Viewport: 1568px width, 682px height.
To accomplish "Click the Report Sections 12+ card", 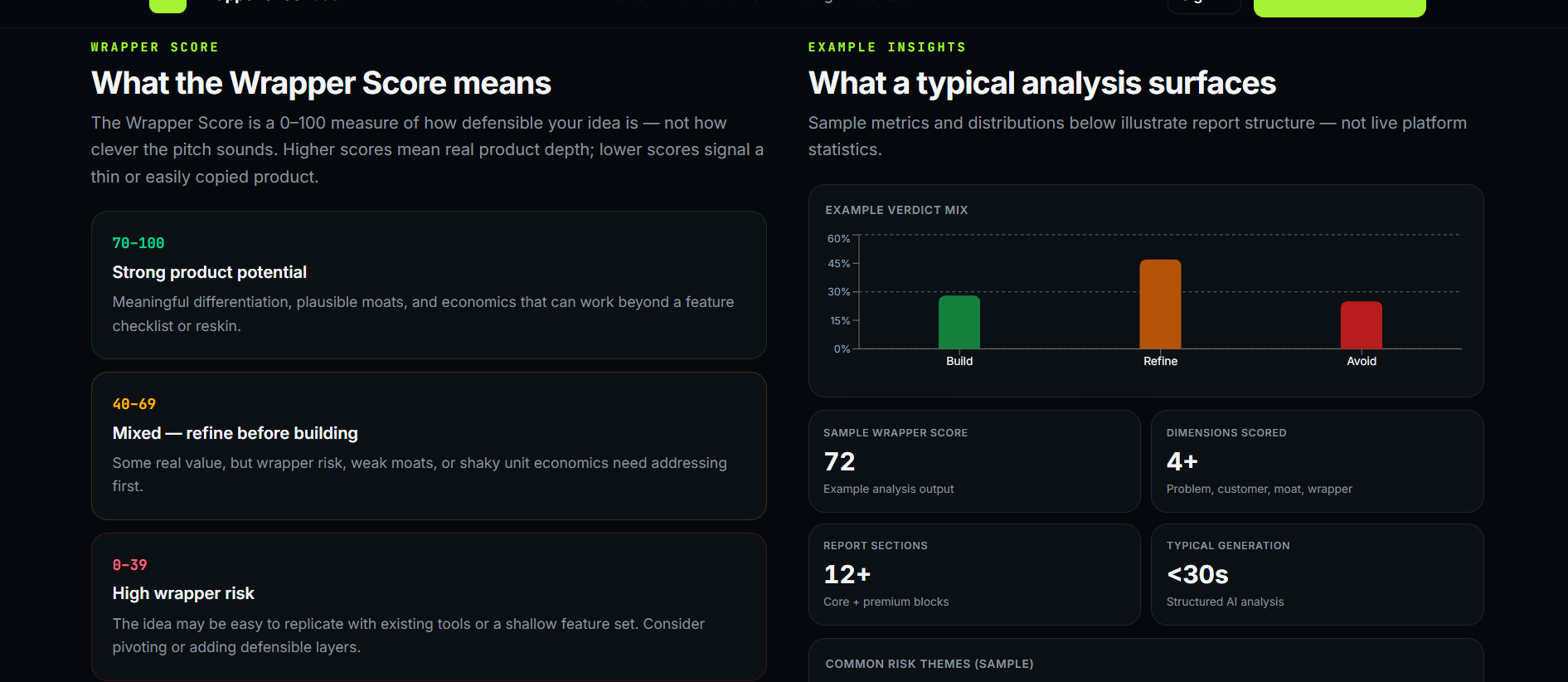I will pos(974,574).
